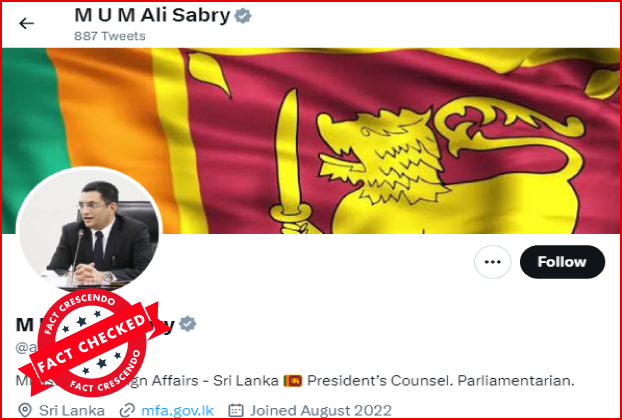Click the Fact Checked red stamp
Viewport: 622px width, 420px height.
(x=92, y=343)
